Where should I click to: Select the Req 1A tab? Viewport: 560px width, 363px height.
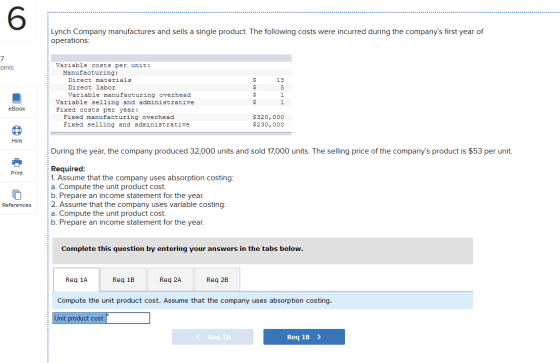[x=76, y=279]
